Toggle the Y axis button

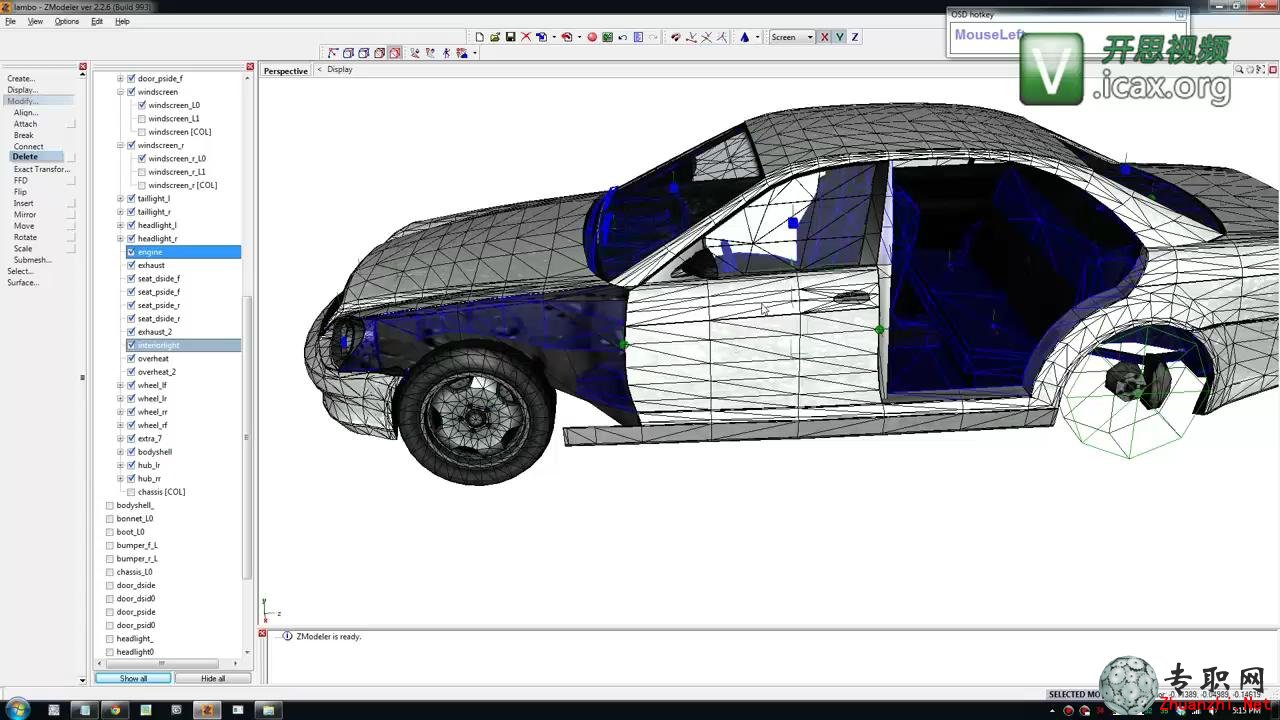(840, 37)
